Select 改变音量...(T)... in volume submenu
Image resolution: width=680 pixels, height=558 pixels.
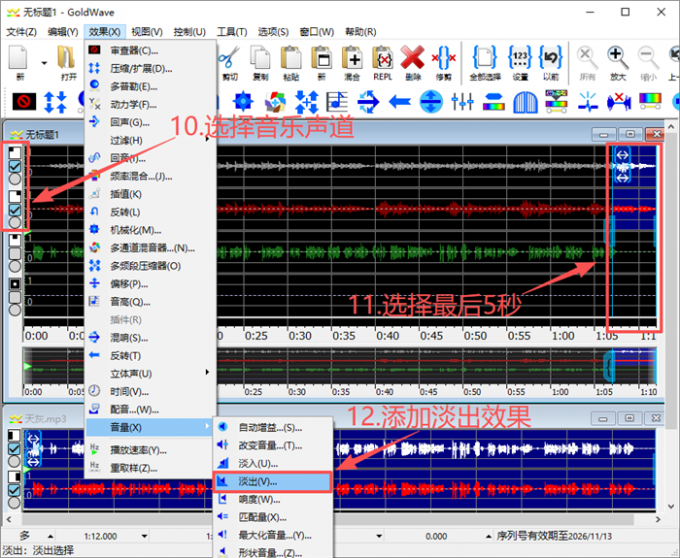pyautogui.click(x=272, y=446)
